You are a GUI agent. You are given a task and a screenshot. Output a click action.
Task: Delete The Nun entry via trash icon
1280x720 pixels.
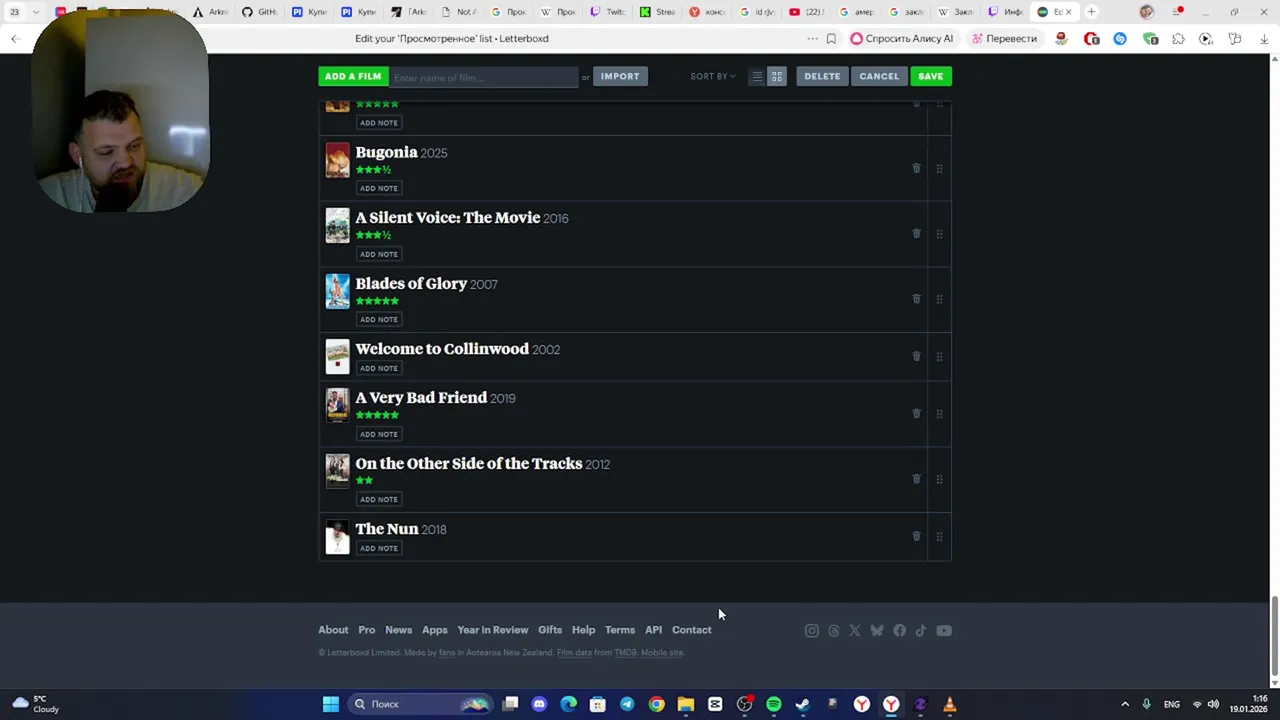[916, 536]
